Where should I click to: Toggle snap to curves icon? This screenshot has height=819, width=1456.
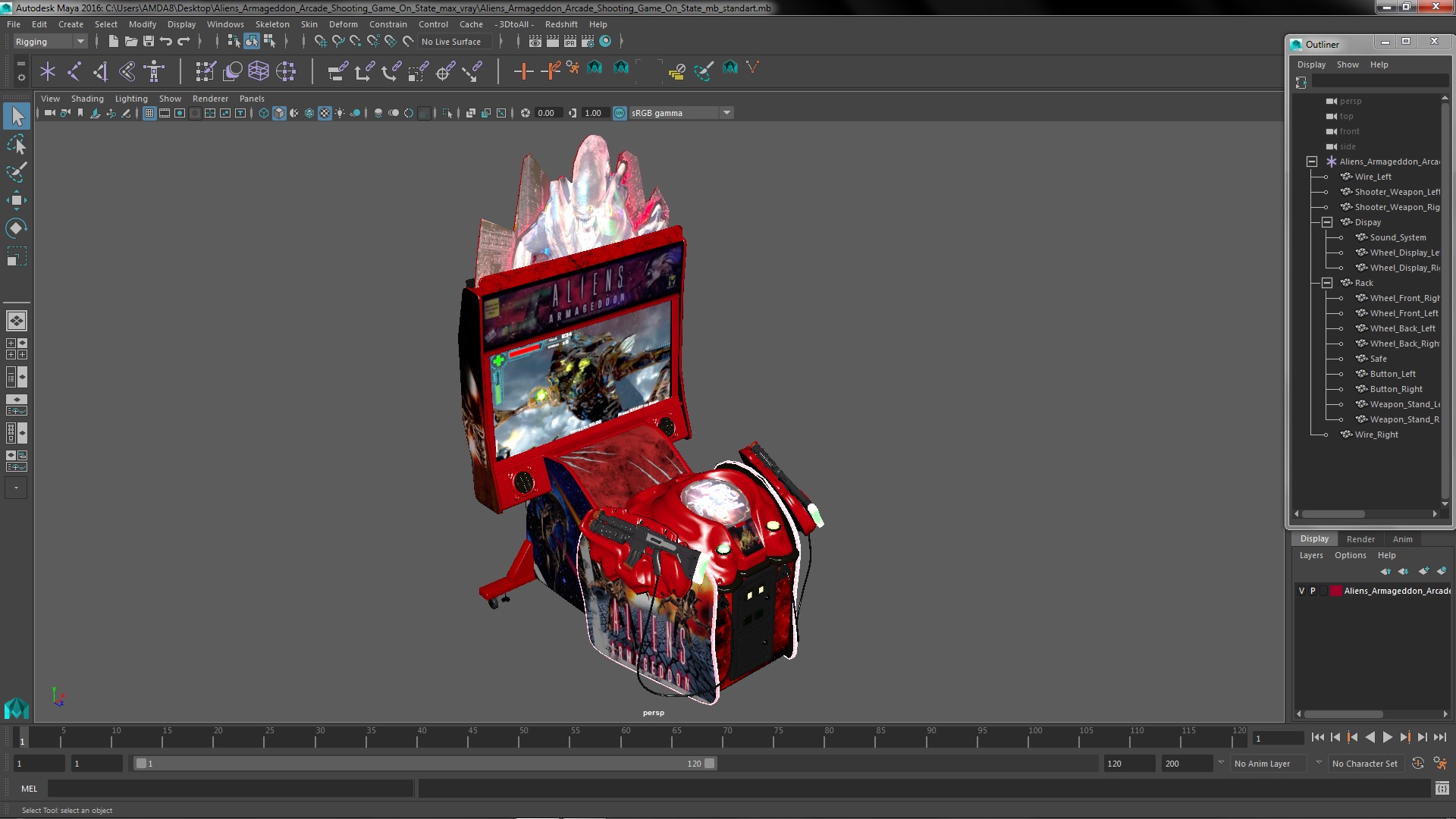pyautogui.click(x=338, y=42)
